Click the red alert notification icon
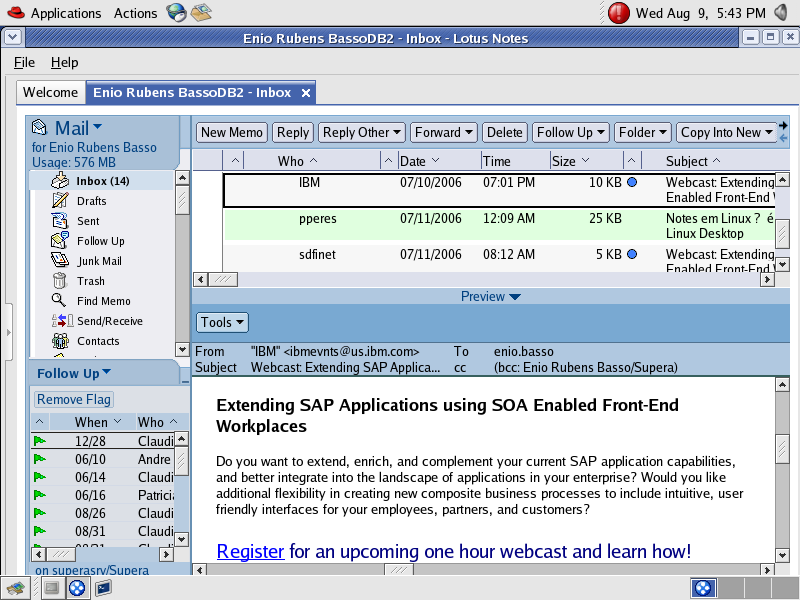The height and width of the screenshot is (600, 800). coord(618,13)
